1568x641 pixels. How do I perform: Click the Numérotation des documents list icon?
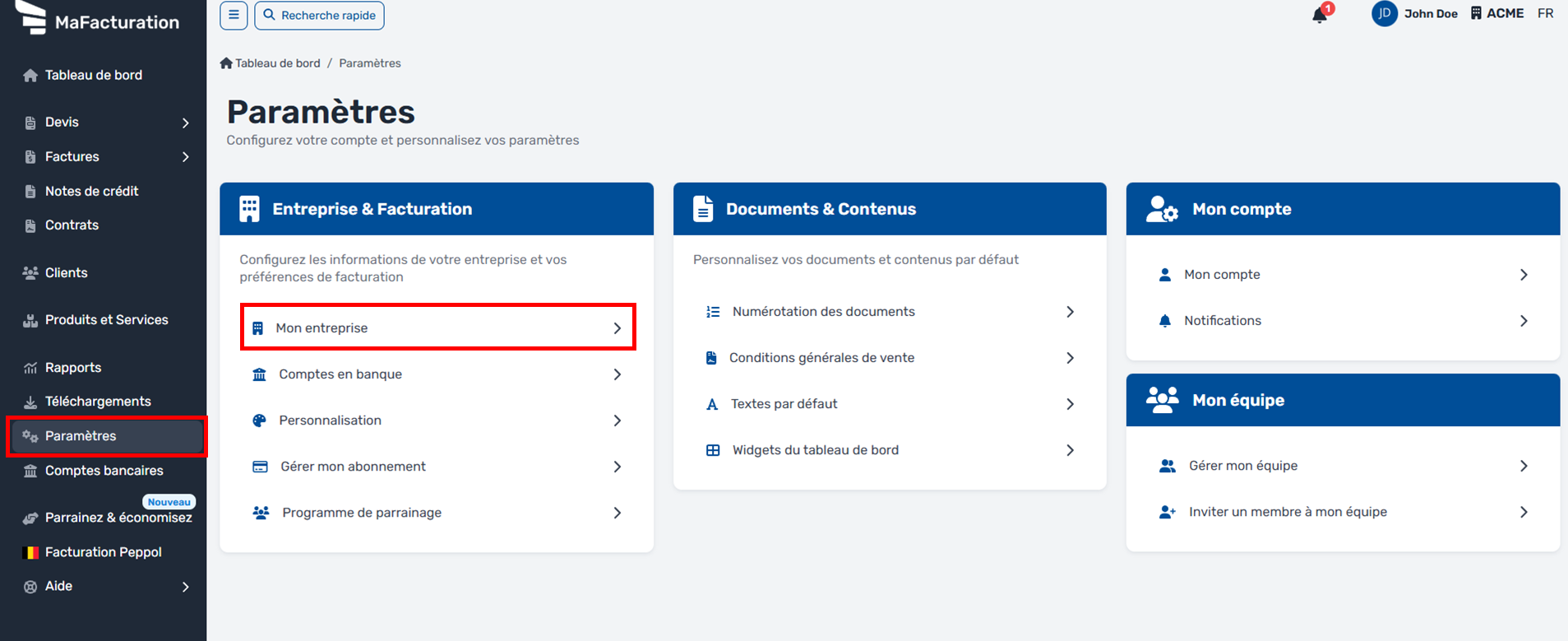point(713,312)
